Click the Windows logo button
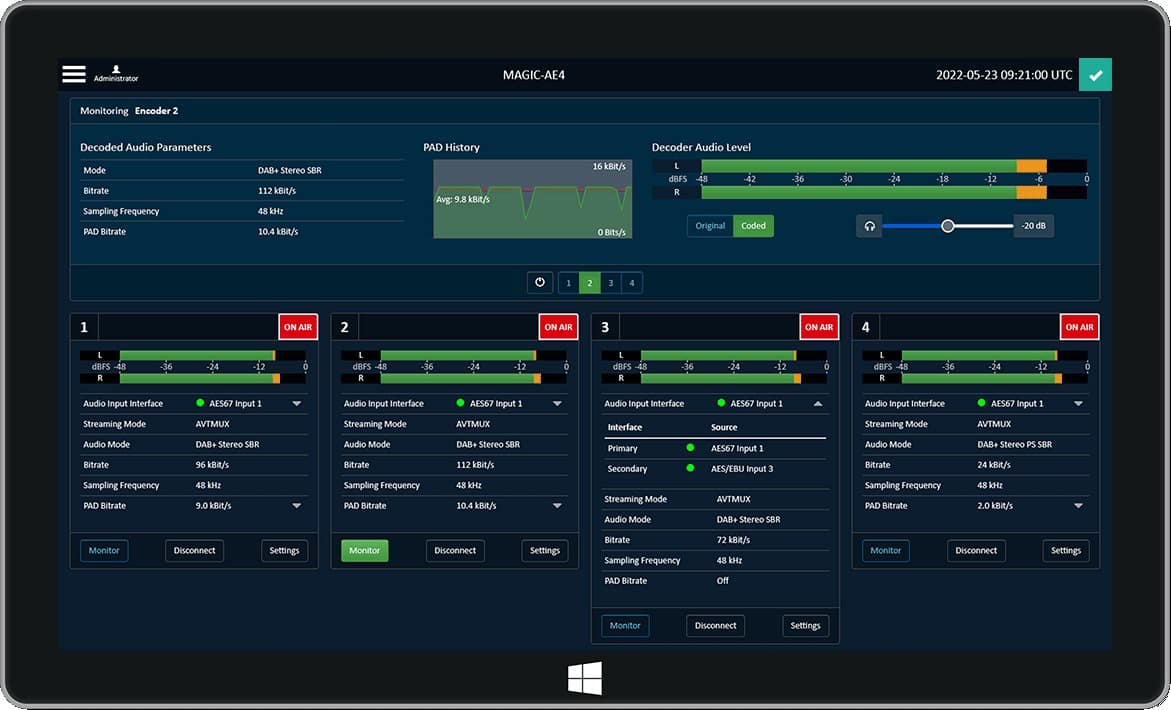Viewport: 1171px width, 710px height. (x=585, y=679)
